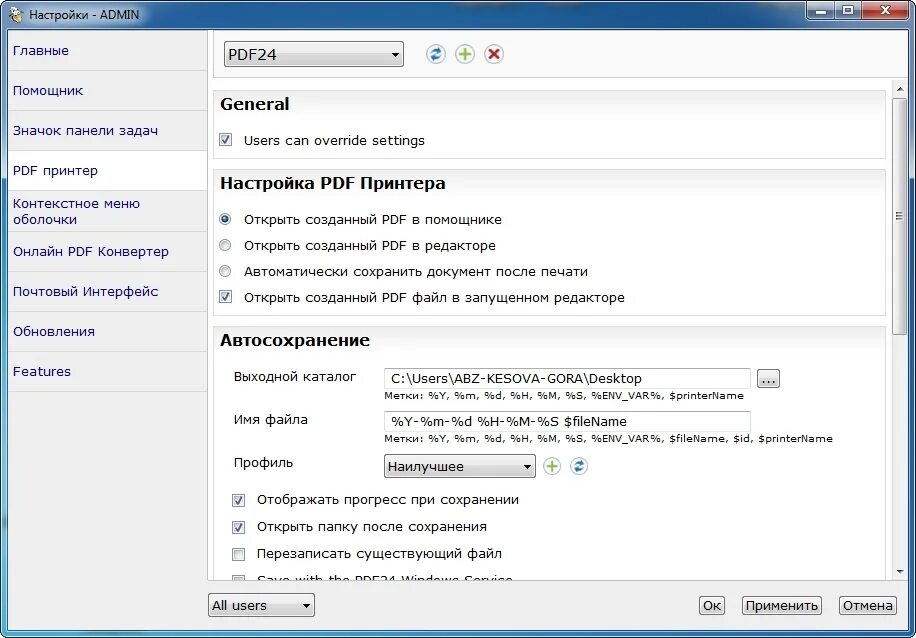This screenshot has height=638, width=916.
Task: Click the refresh printer list icon
Action: [x=435, y=54]
